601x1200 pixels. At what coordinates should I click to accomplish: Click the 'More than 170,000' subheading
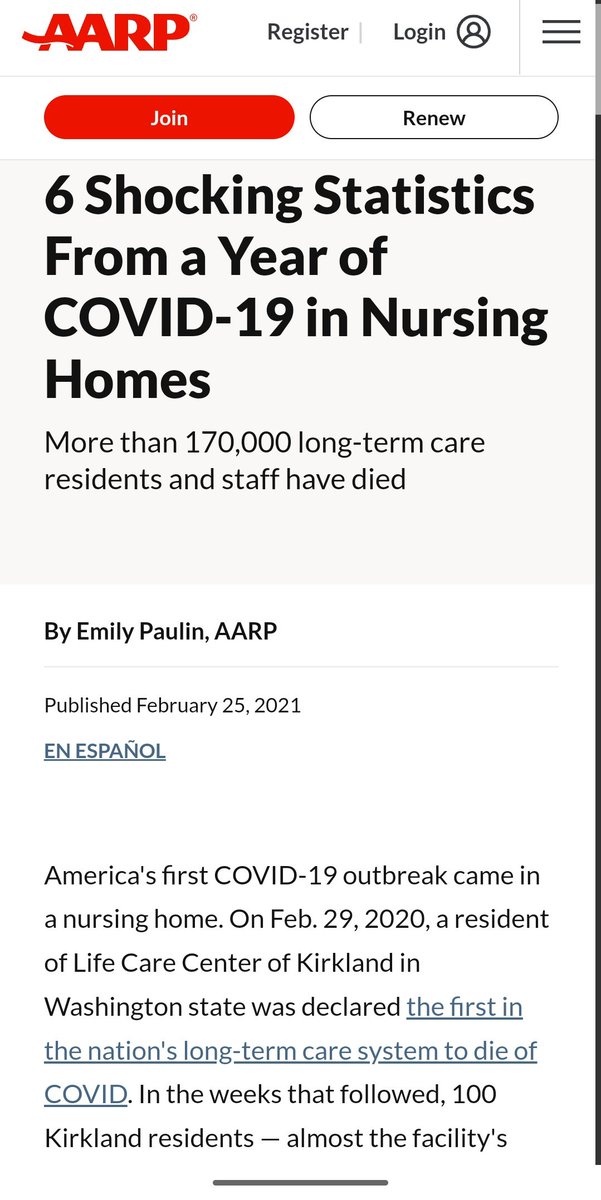(264, 460)
